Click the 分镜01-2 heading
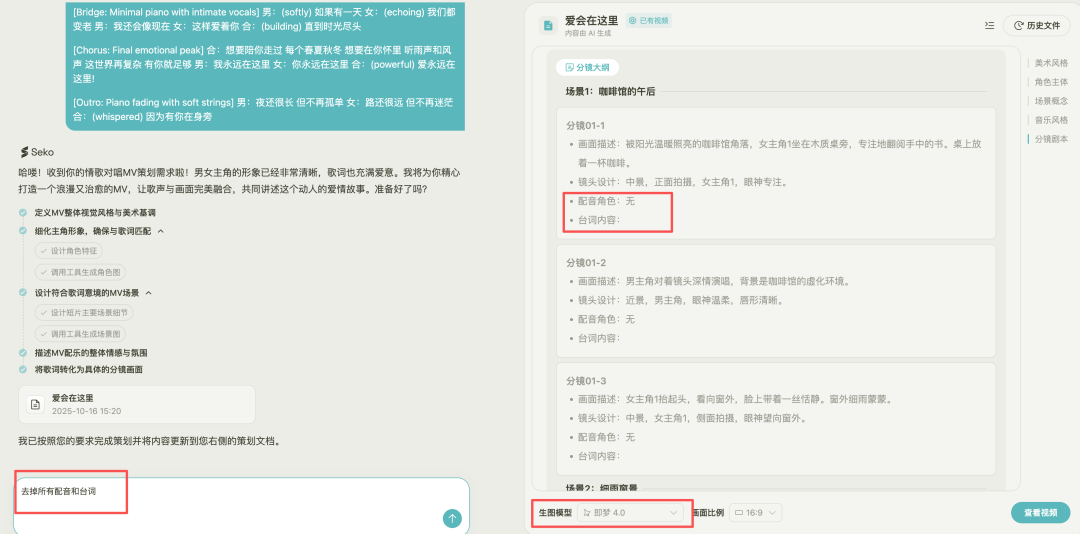 point(585,263)
